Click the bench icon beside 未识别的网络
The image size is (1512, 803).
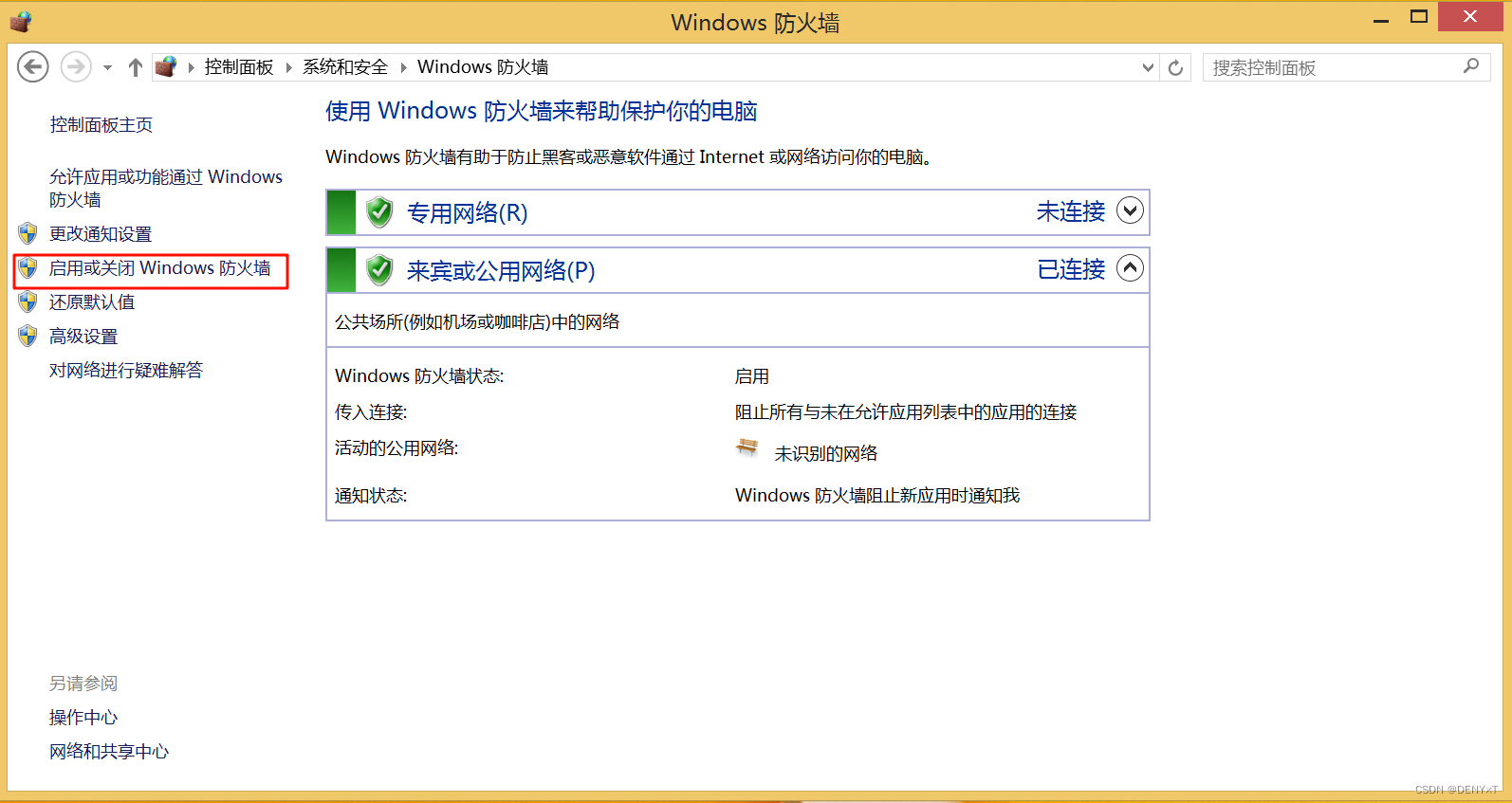click(x=747, y=447)
